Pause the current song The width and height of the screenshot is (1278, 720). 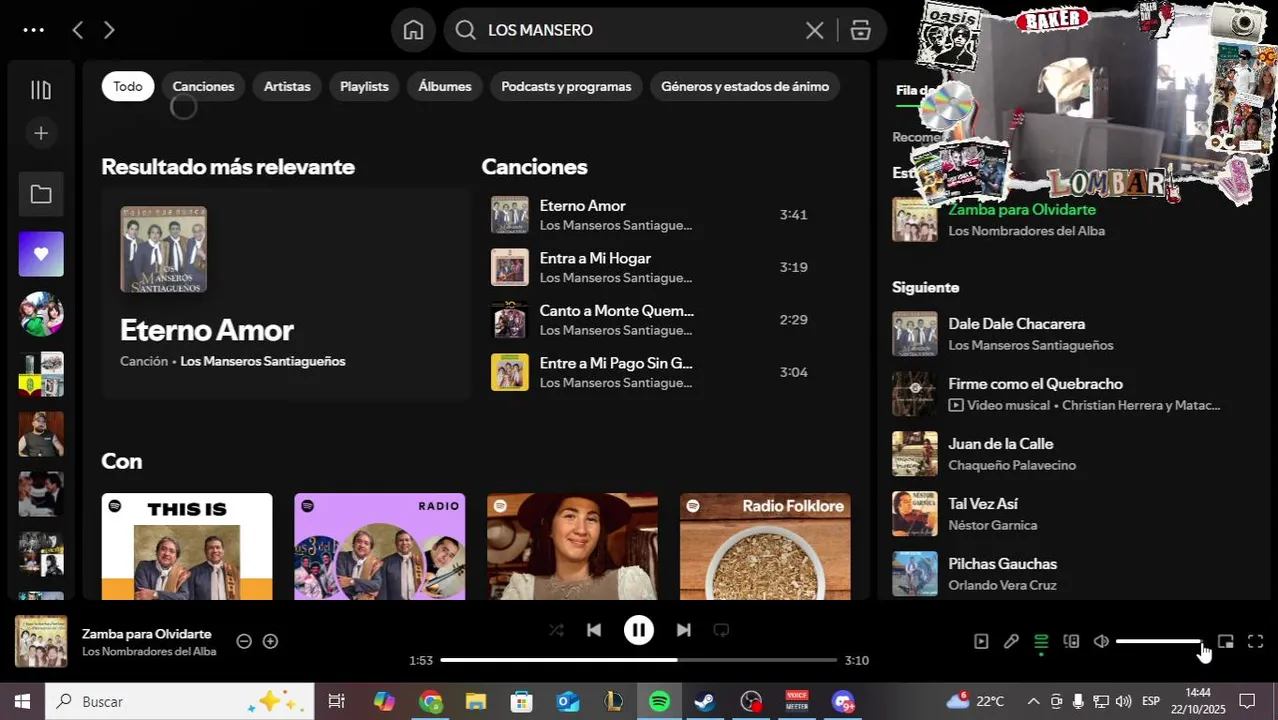[x=639, y=630]
